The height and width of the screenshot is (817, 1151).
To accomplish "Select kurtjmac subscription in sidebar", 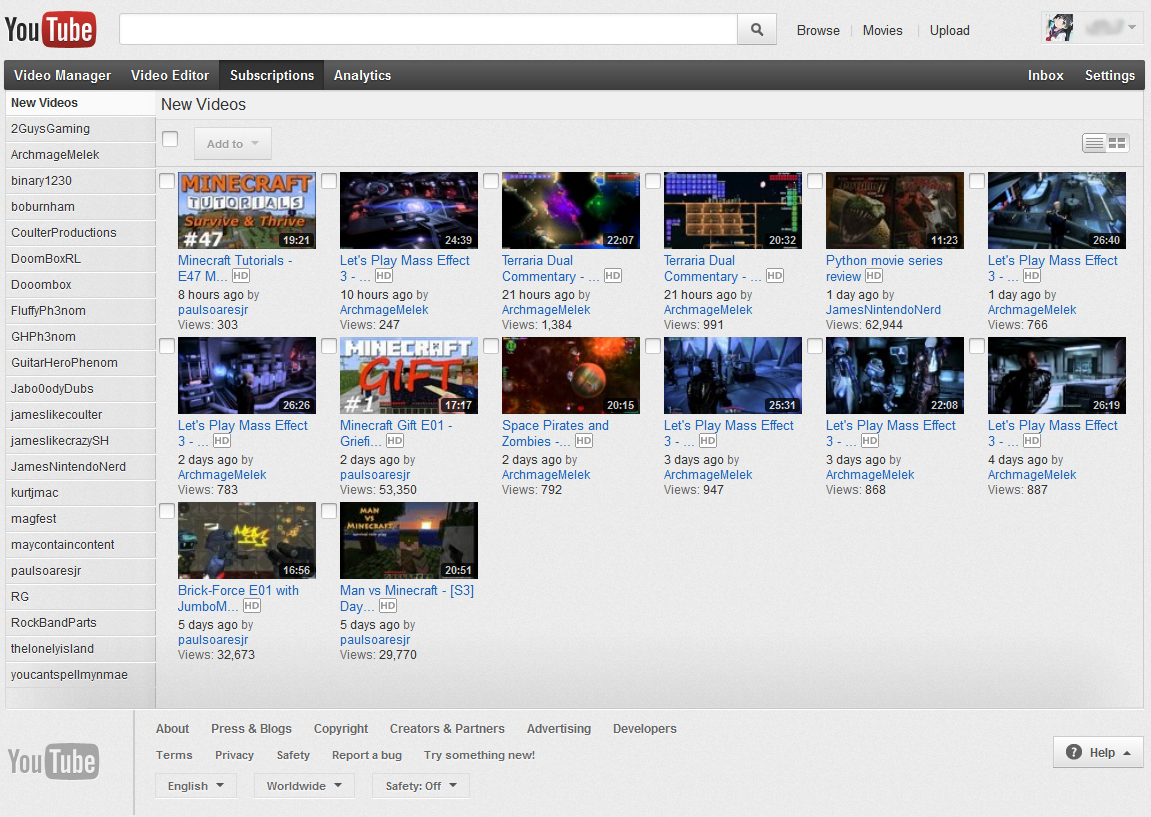I will coord(80,493).
